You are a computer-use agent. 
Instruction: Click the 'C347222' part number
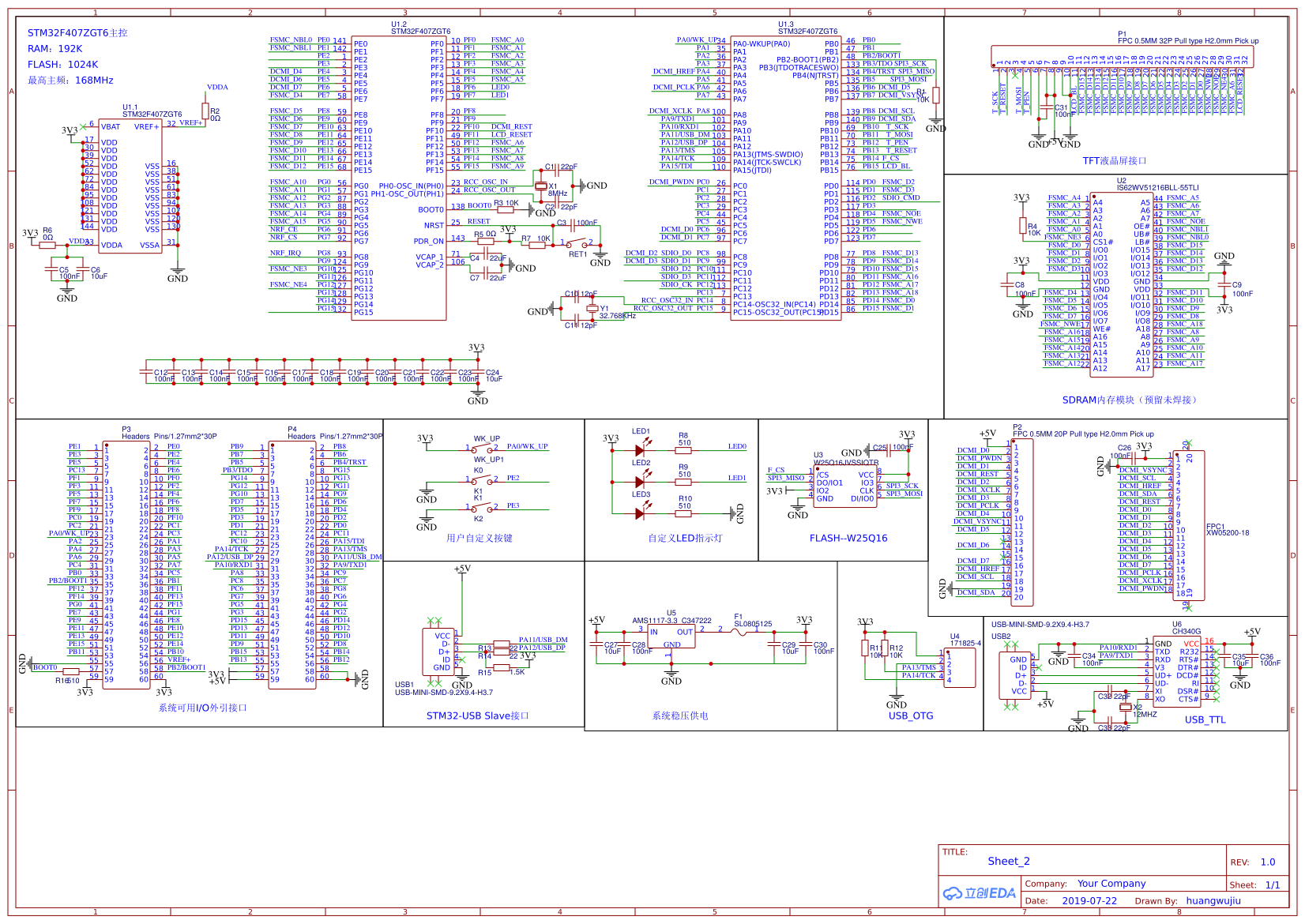point(697,621)
